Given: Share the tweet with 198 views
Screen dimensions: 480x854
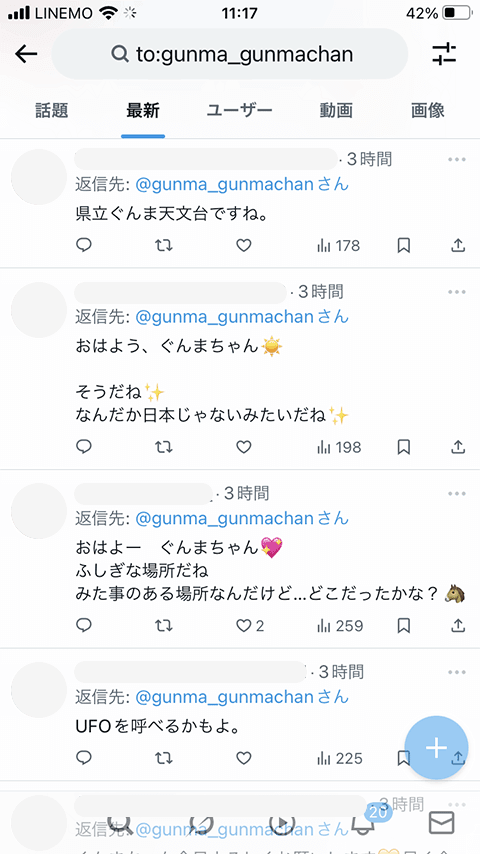Looking at the screenshot, I should click(x=458, y=447).
